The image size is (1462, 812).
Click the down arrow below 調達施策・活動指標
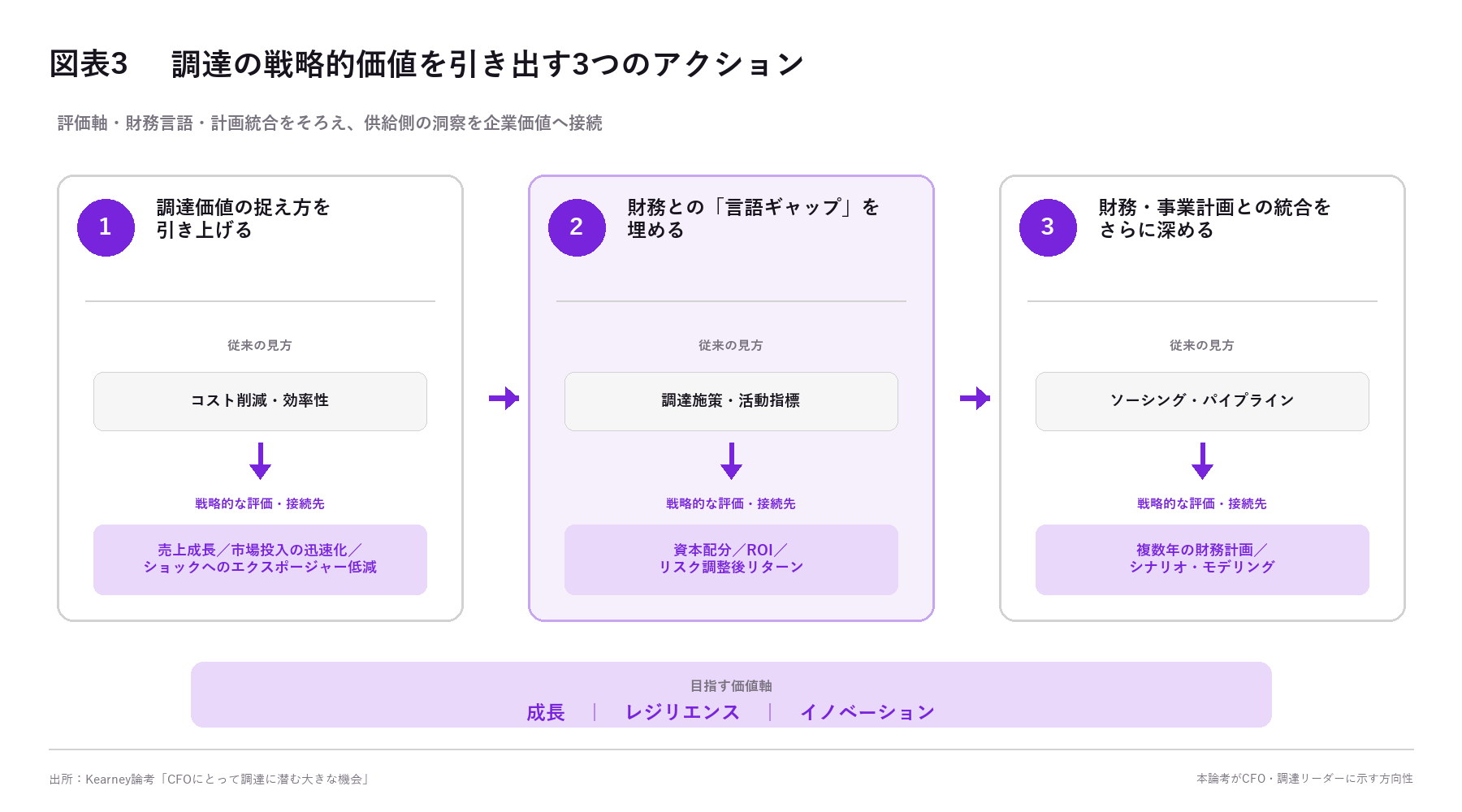click(731, 460)
